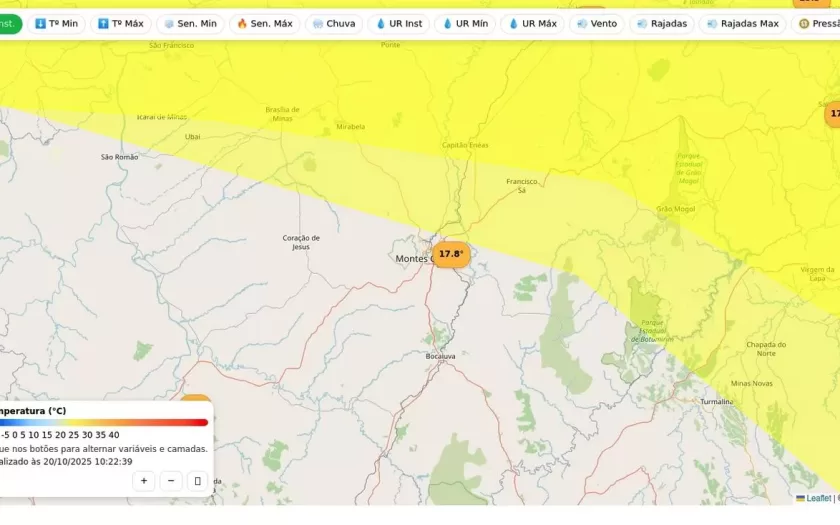The image size is (840, 525).
Task: Show UR Mín humidity layer
Action: click(465, 24)
